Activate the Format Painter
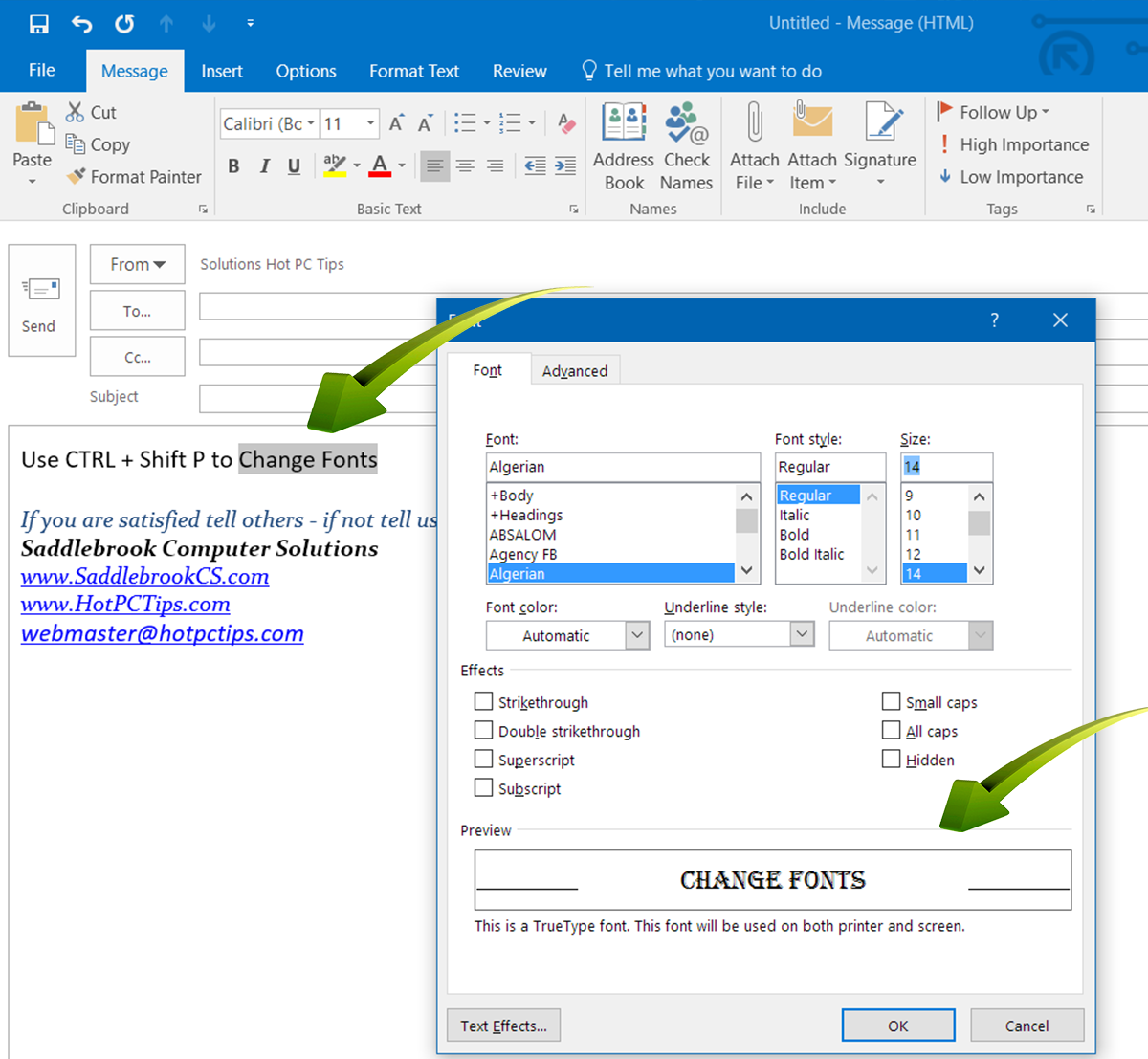This screenshot has height=1059, width=1148. coord(133,177)
